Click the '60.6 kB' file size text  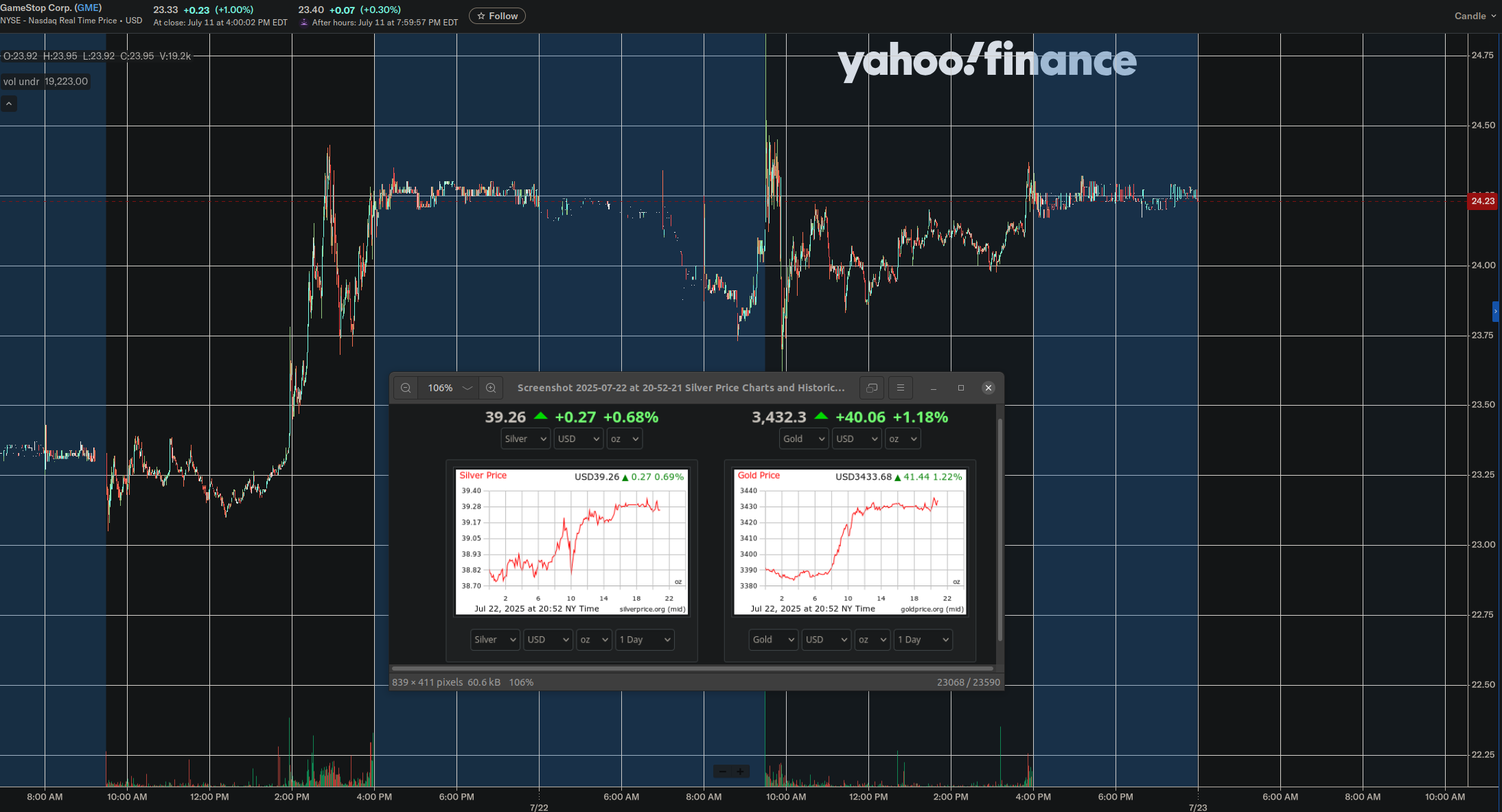[x=484, y=682]
